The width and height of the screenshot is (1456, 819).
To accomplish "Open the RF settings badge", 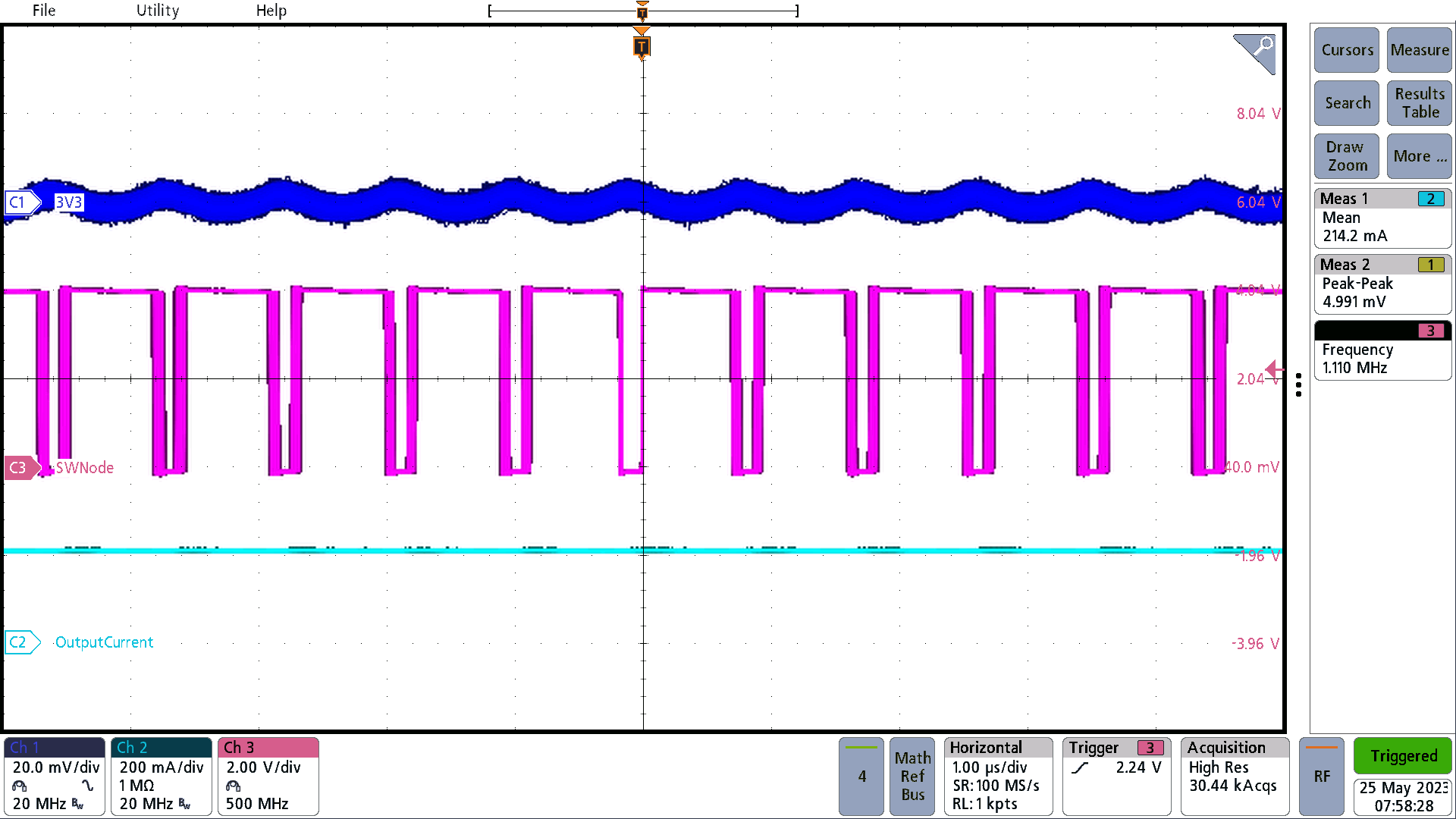I will [x=1321, y=776].
